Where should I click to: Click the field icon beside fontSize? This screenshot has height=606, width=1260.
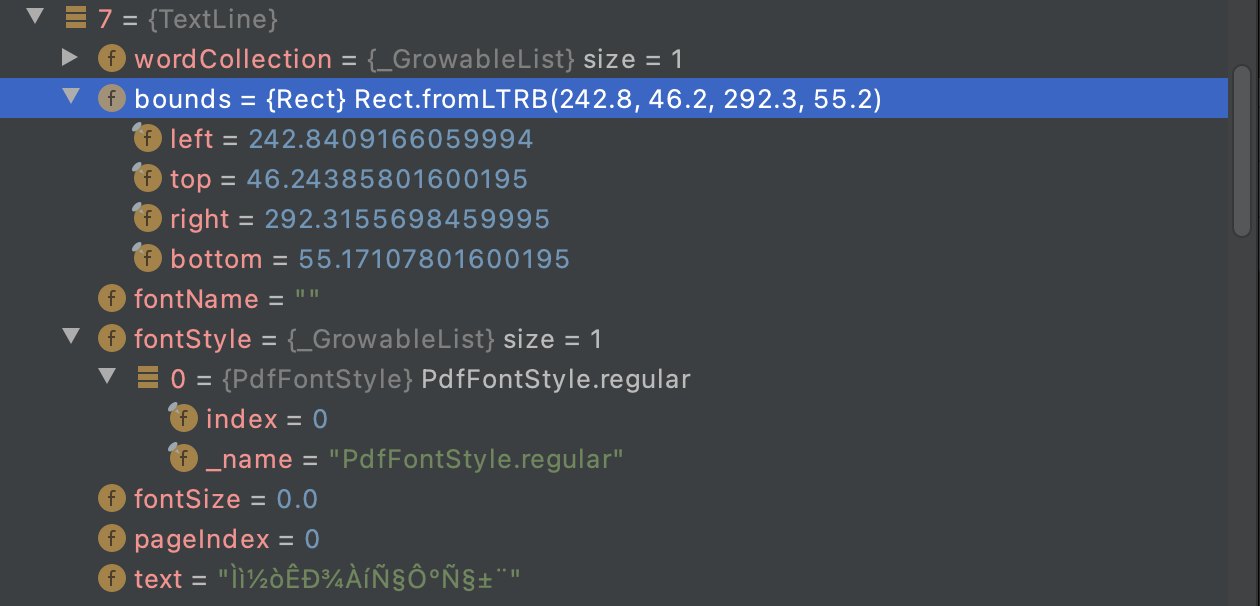coord(111,498)
